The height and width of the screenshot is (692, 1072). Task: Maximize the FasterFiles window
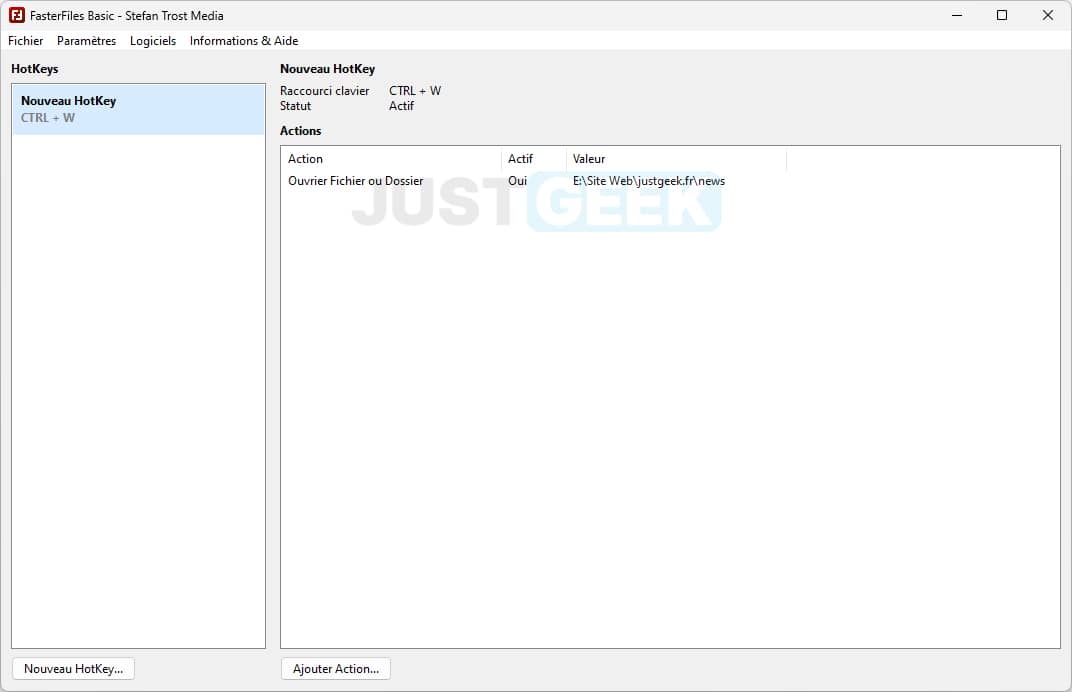pos(1002,15)
